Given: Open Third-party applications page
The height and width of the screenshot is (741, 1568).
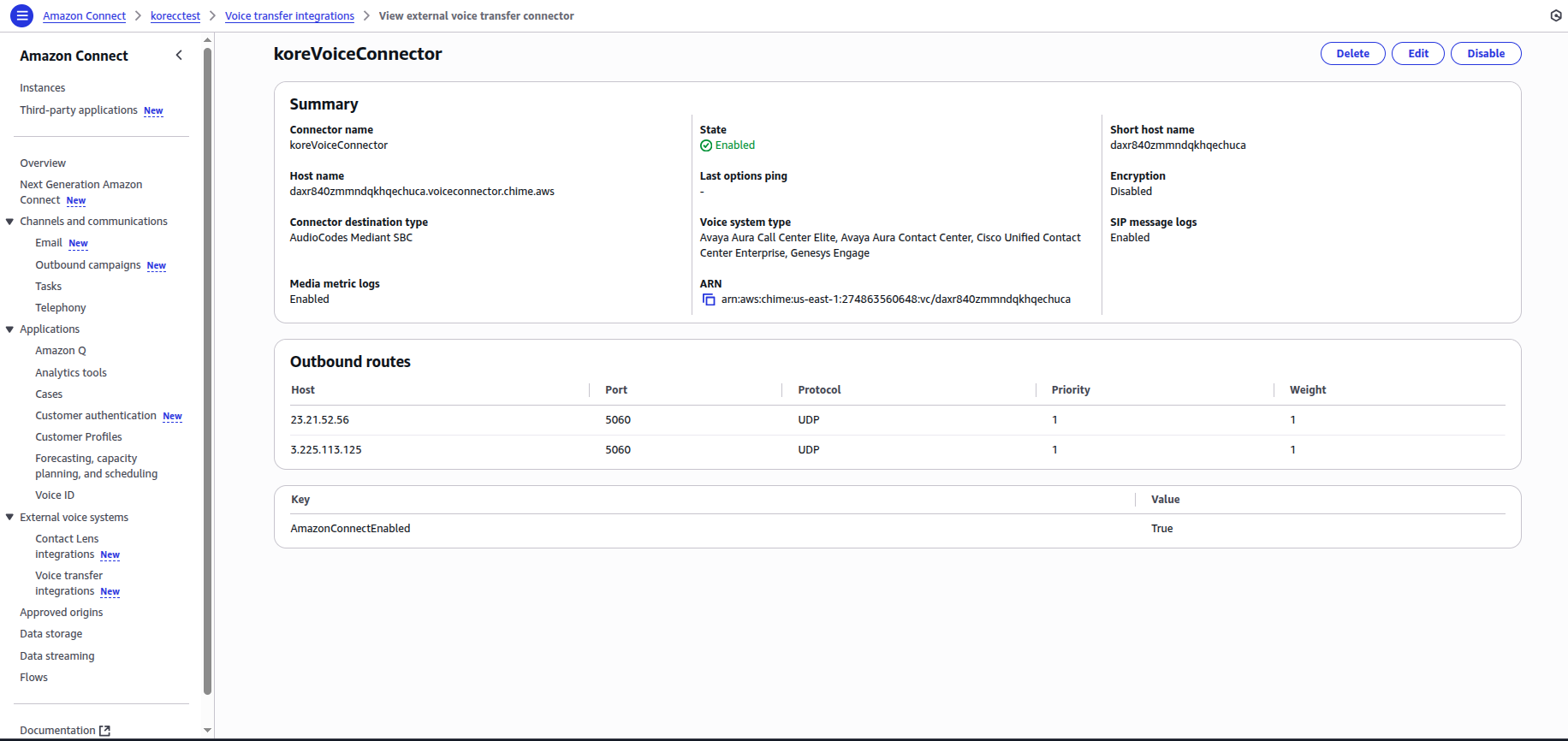Looking at the screenshot, I should tap(79, 110).
